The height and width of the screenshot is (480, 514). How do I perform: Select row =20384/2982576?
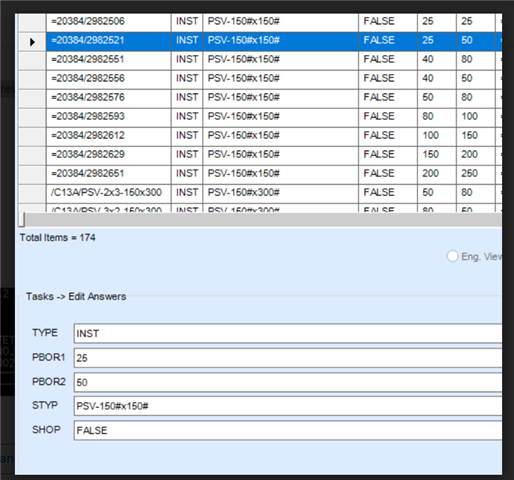[260, 98]
